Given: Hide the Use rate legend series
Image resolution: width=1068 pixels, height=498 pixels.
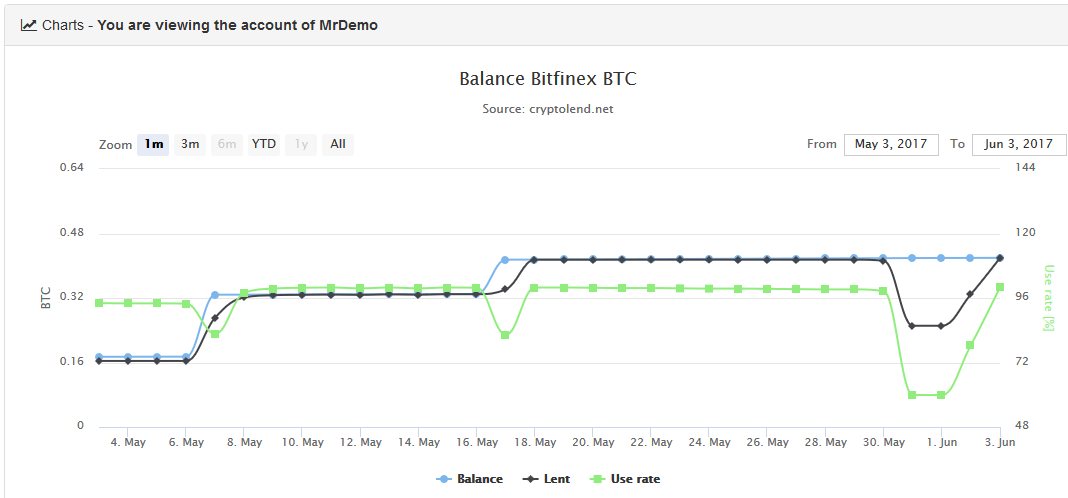Looking at the screenshot, I should coord(626,479).
